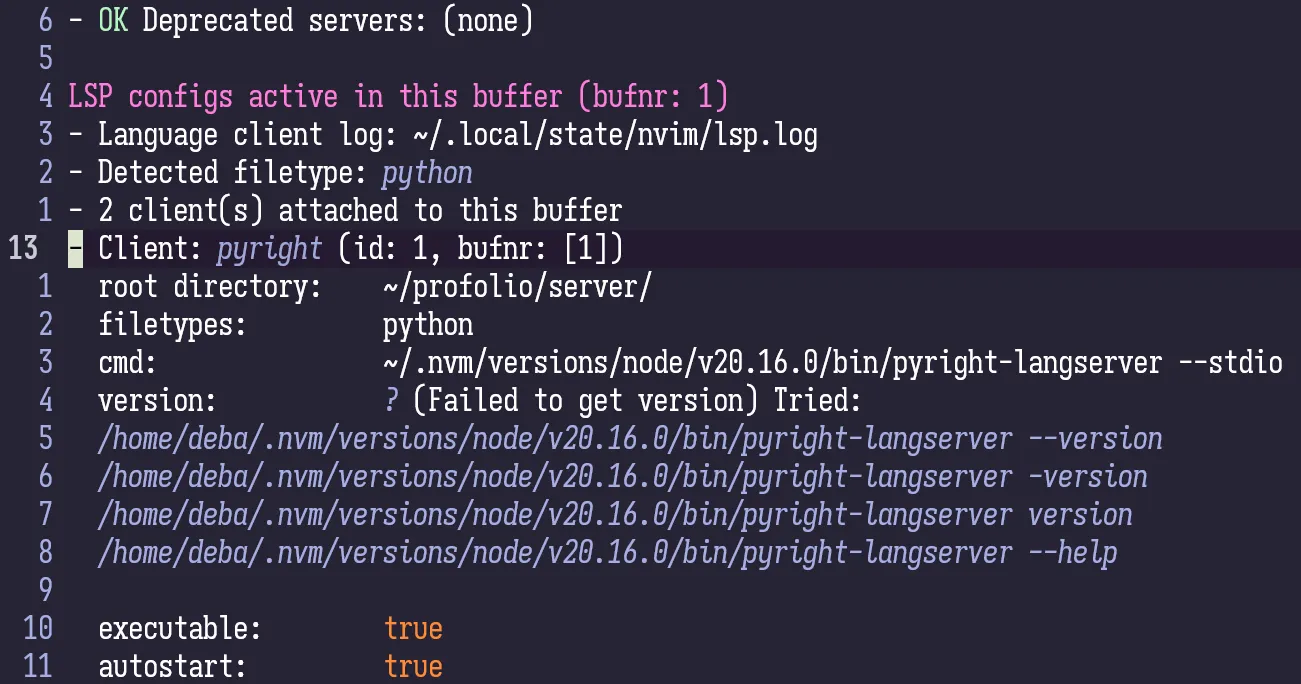This screenshot has height=684, width=1301.
Task: Click the true value beside autostart
Action: click(x=412, y=667)
